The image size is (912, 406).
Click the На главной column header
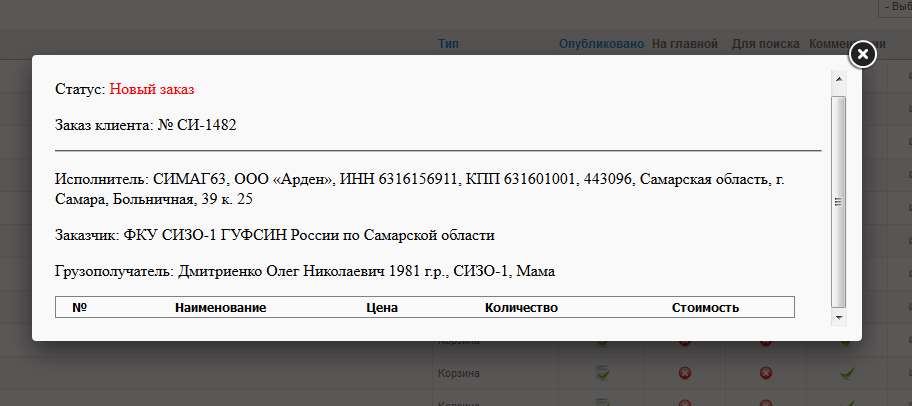click(685, 44)
